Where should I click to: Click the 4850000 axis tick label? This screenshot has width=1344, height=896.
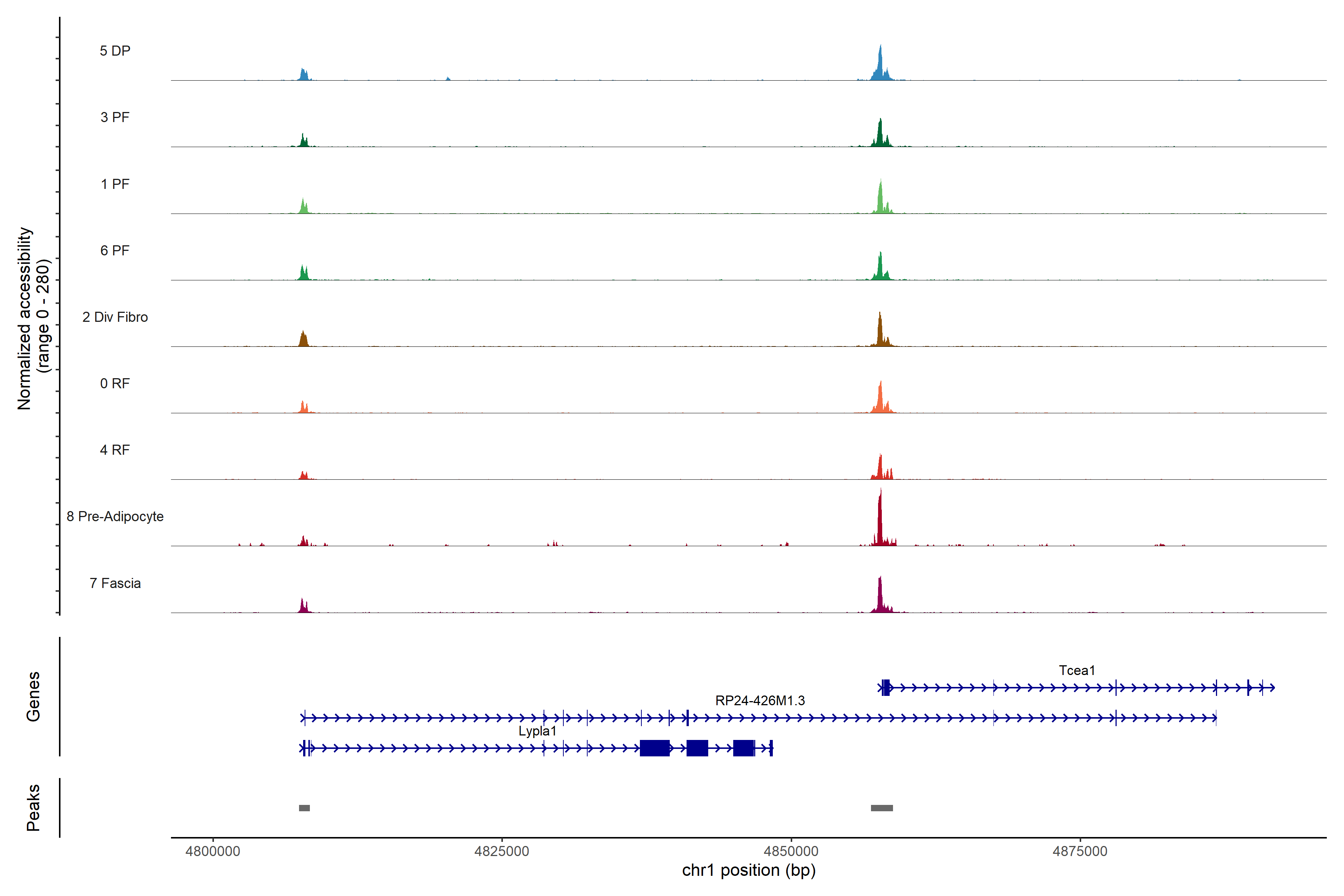pos(791,851)
